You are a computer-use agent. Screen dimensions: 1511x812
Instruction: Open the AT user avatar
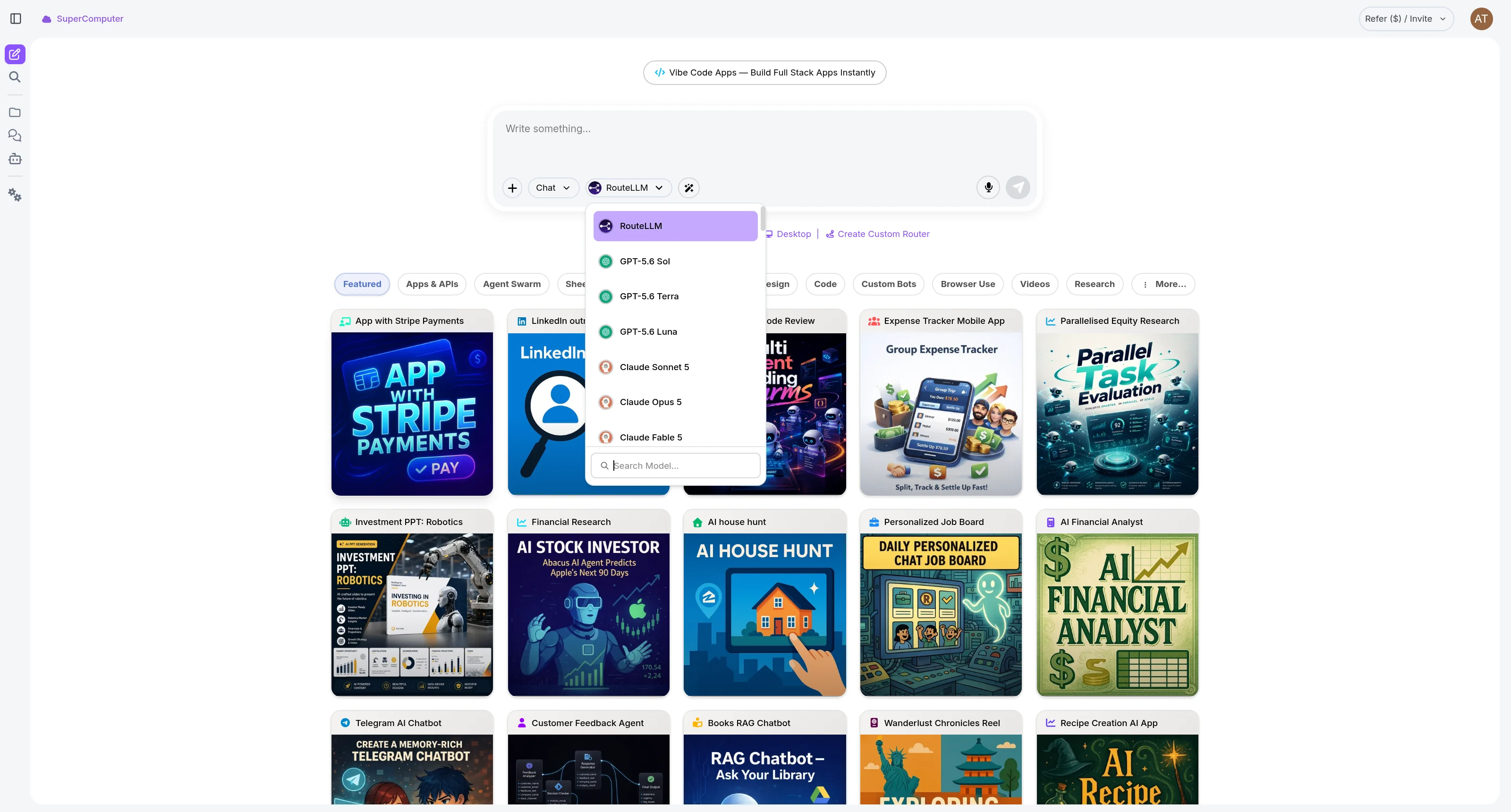point(1481,19)
